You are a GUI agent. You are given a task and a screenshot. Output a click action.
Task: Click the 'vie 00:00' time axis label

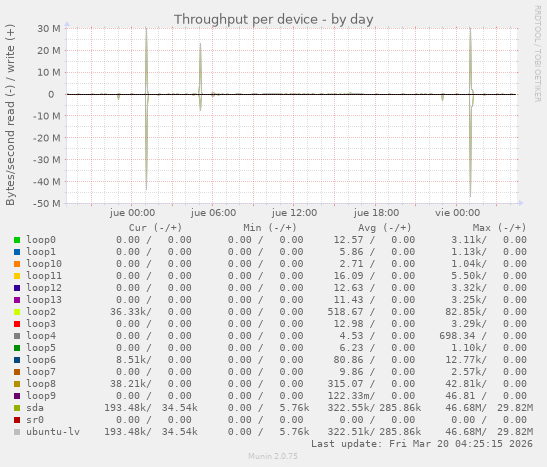(x=457, y=213)
